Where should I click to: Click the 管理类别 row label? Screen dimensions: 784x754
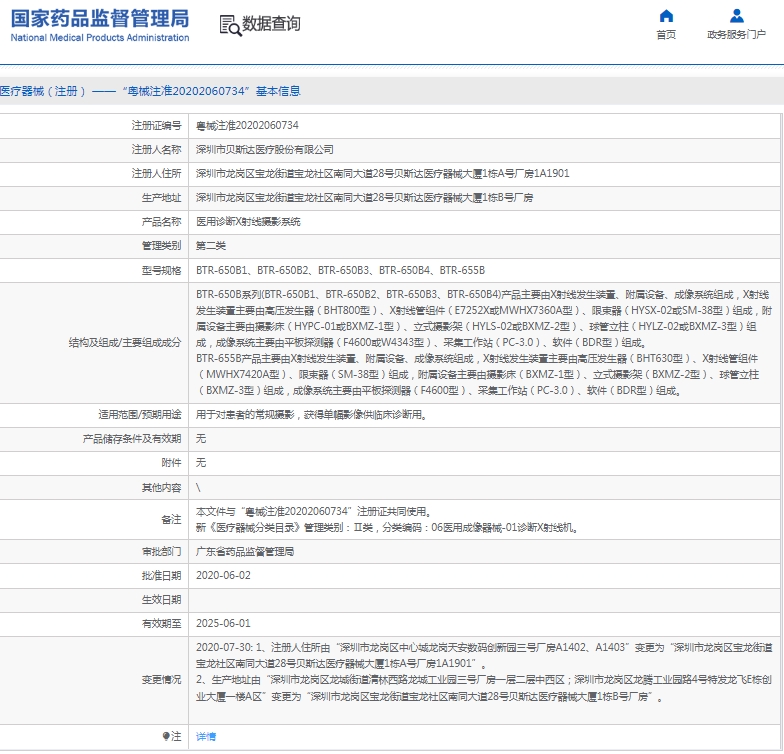[x=162, y=246]
